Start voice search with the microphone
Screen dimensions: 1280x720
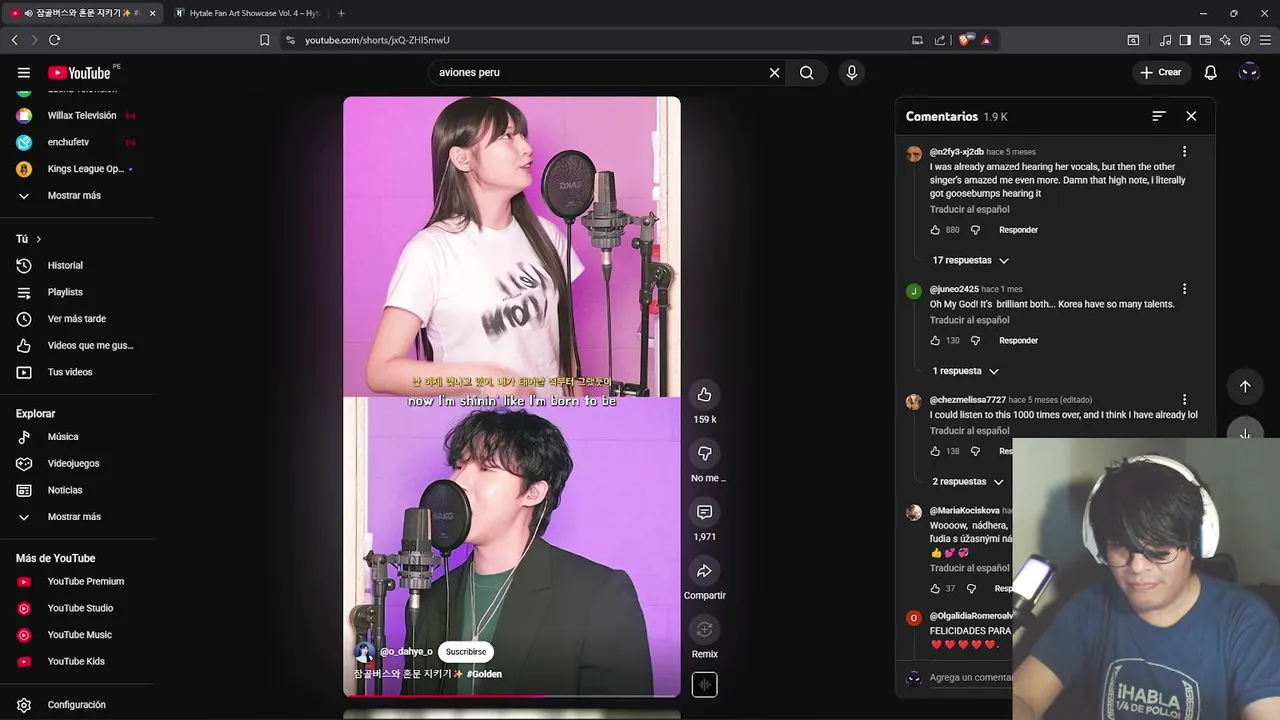(x=852, y=72)
